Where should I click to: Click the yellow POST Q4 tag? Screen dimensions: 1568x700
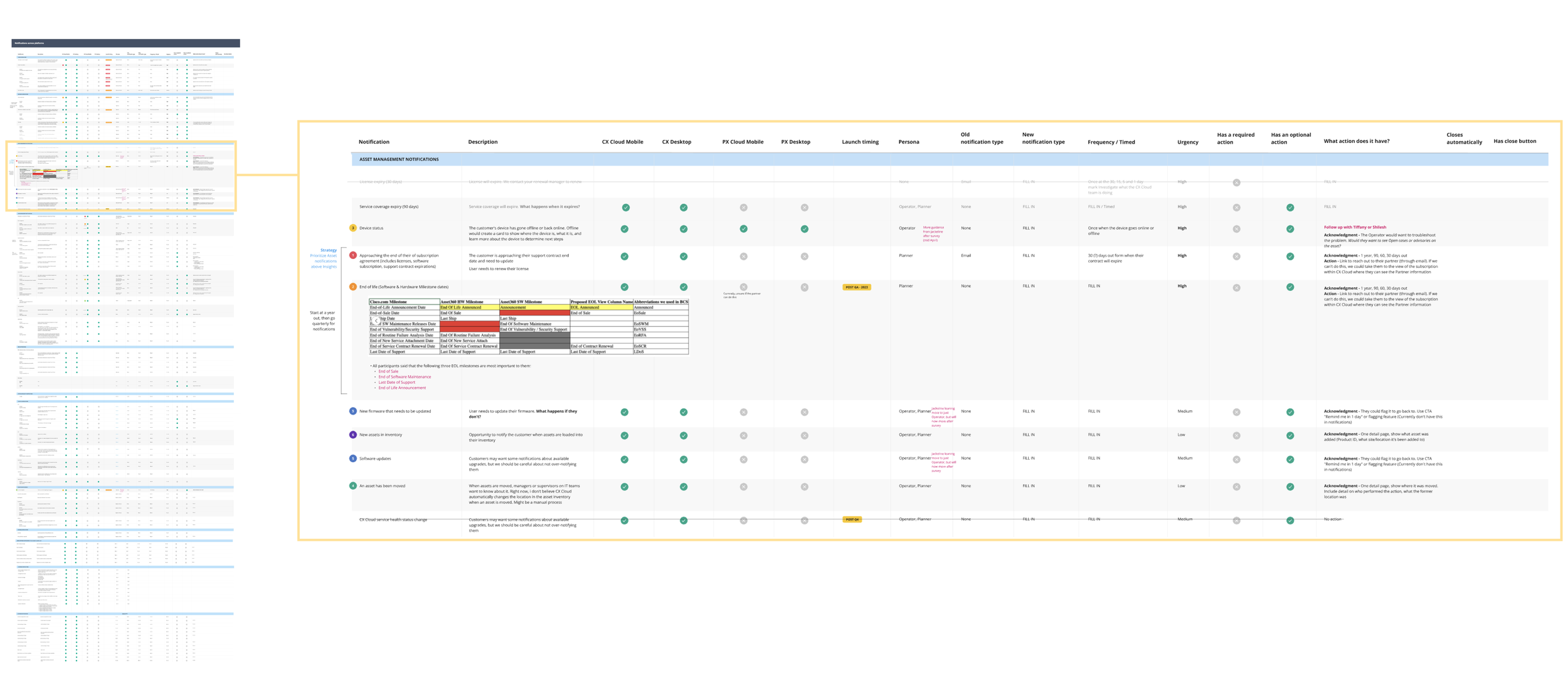click(x=852, y=519)
